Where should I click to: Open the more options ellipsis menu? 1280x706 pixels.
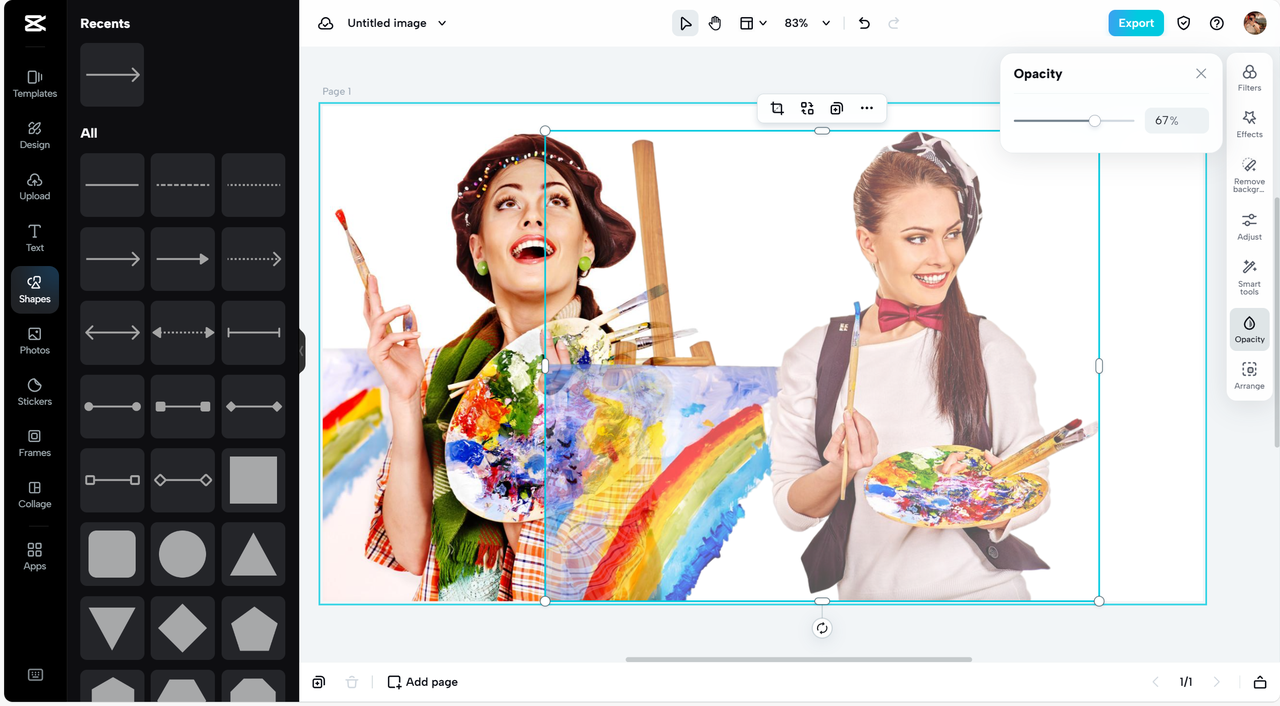click(x=867, y=108)
